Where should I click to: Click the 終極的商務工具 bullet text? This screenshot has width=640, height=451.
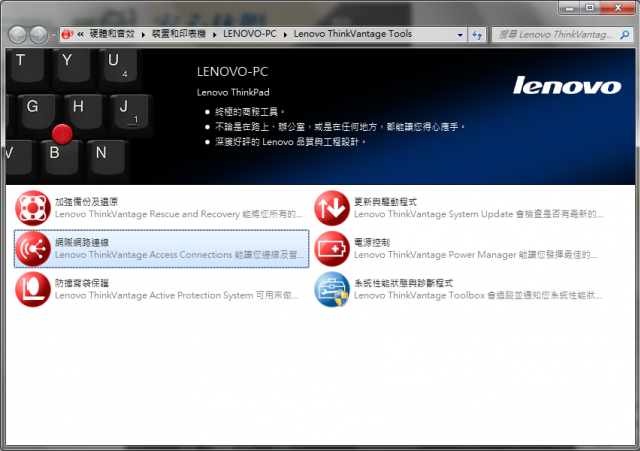pos(249,112)
